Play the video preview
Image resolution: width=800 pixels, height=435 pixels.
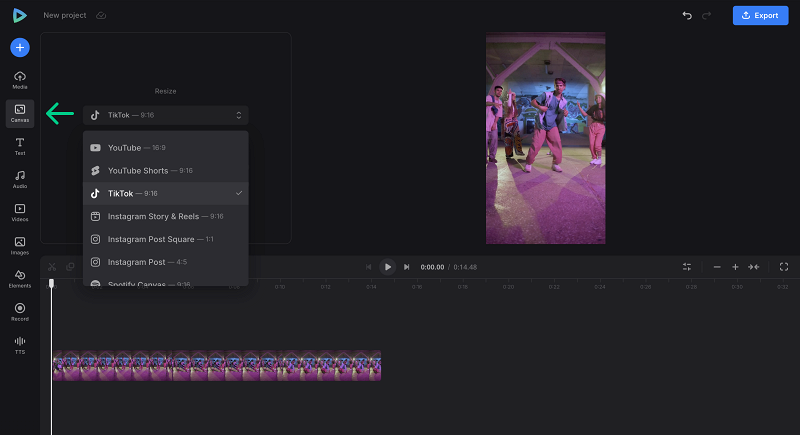[x=387, y=267]
